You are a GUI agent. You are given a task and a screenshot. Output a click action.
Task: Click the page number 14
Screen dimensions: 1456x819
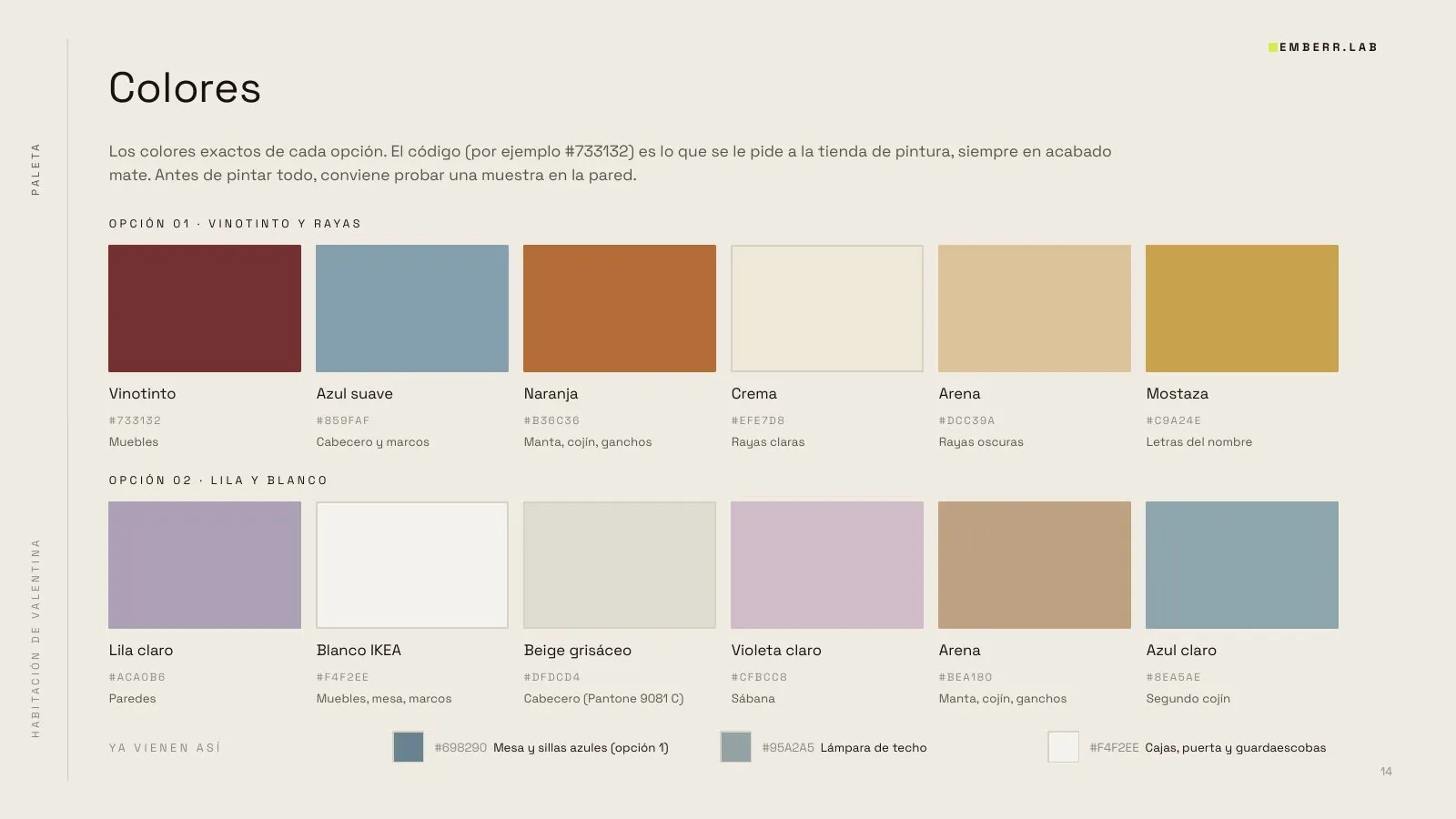coord(1386,772)
